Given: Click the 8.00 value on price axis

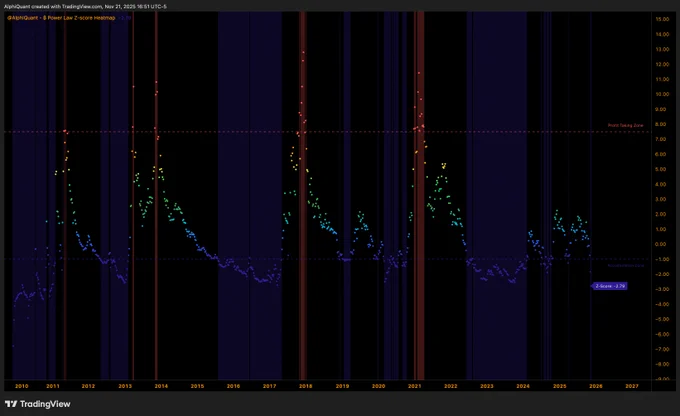Looking at the screenshot, I should click(662, 124).
